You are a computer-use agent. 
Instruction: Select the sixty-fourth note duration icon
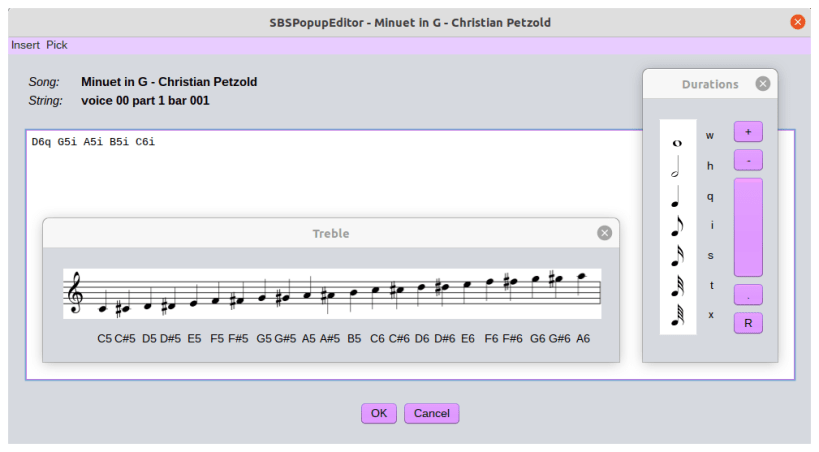click(677, 315)
